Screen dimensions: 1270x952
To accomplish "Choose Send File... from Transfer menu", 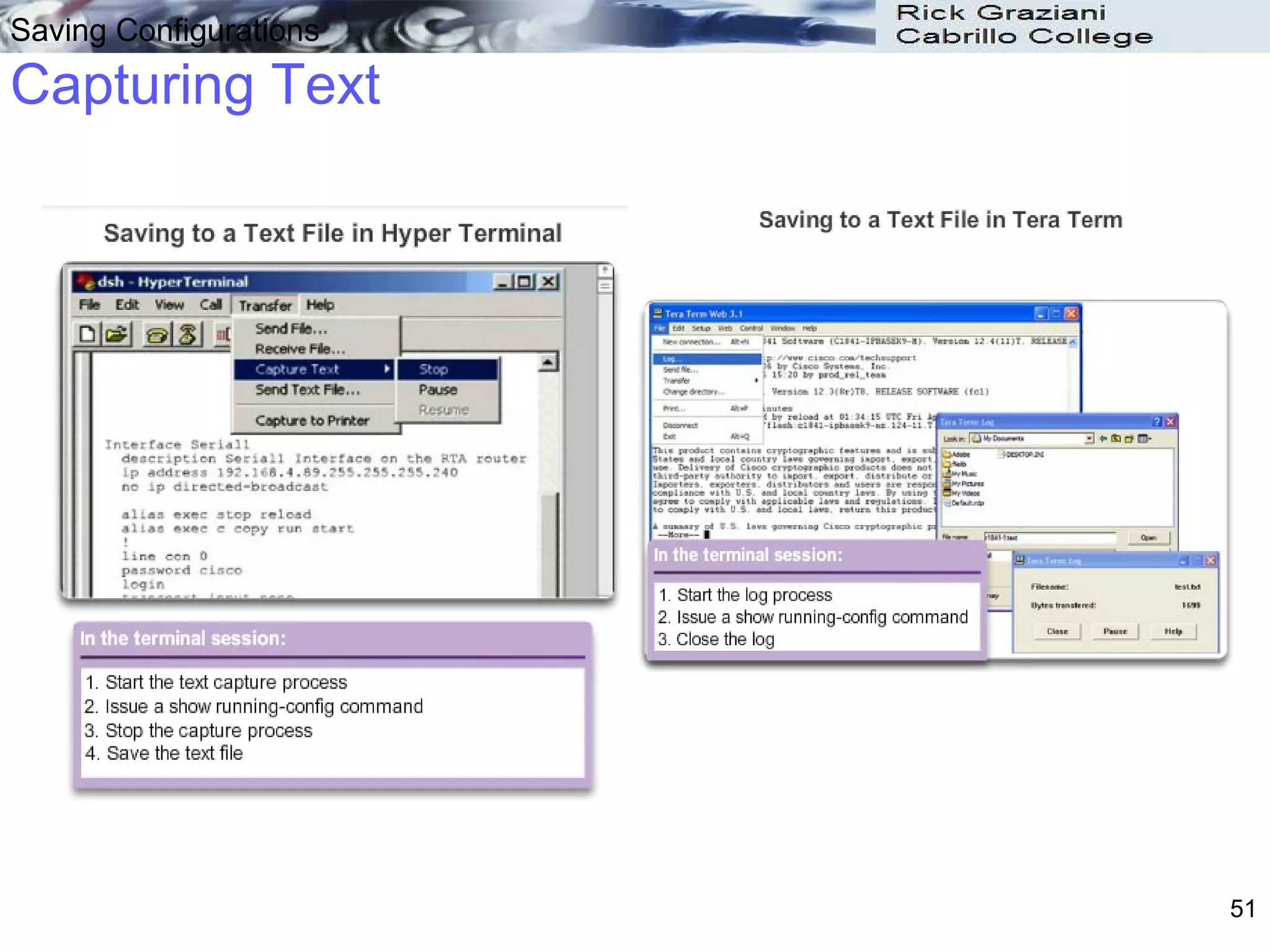I will [x=316, y=329].
